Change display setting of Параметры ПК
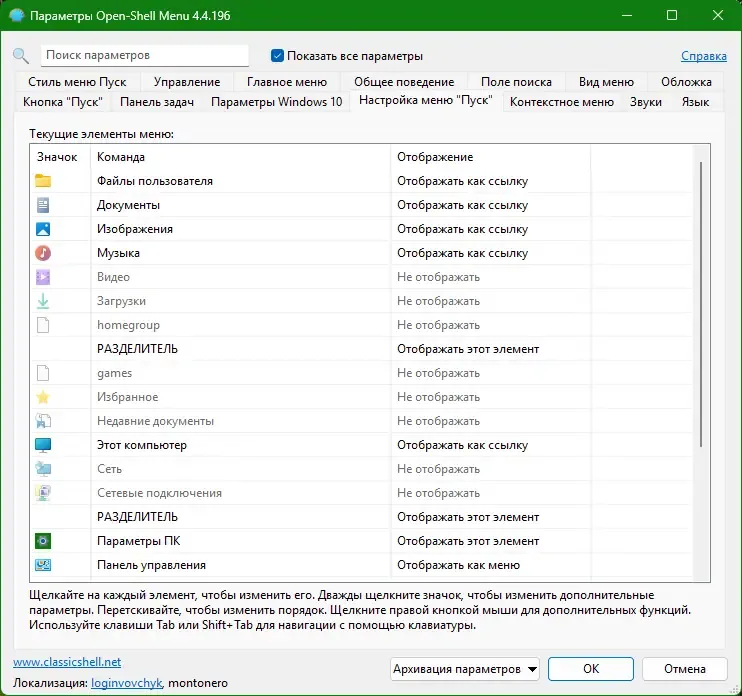This screenshot has height=696, width=742. pyautogui.click(x=468, y=541)
